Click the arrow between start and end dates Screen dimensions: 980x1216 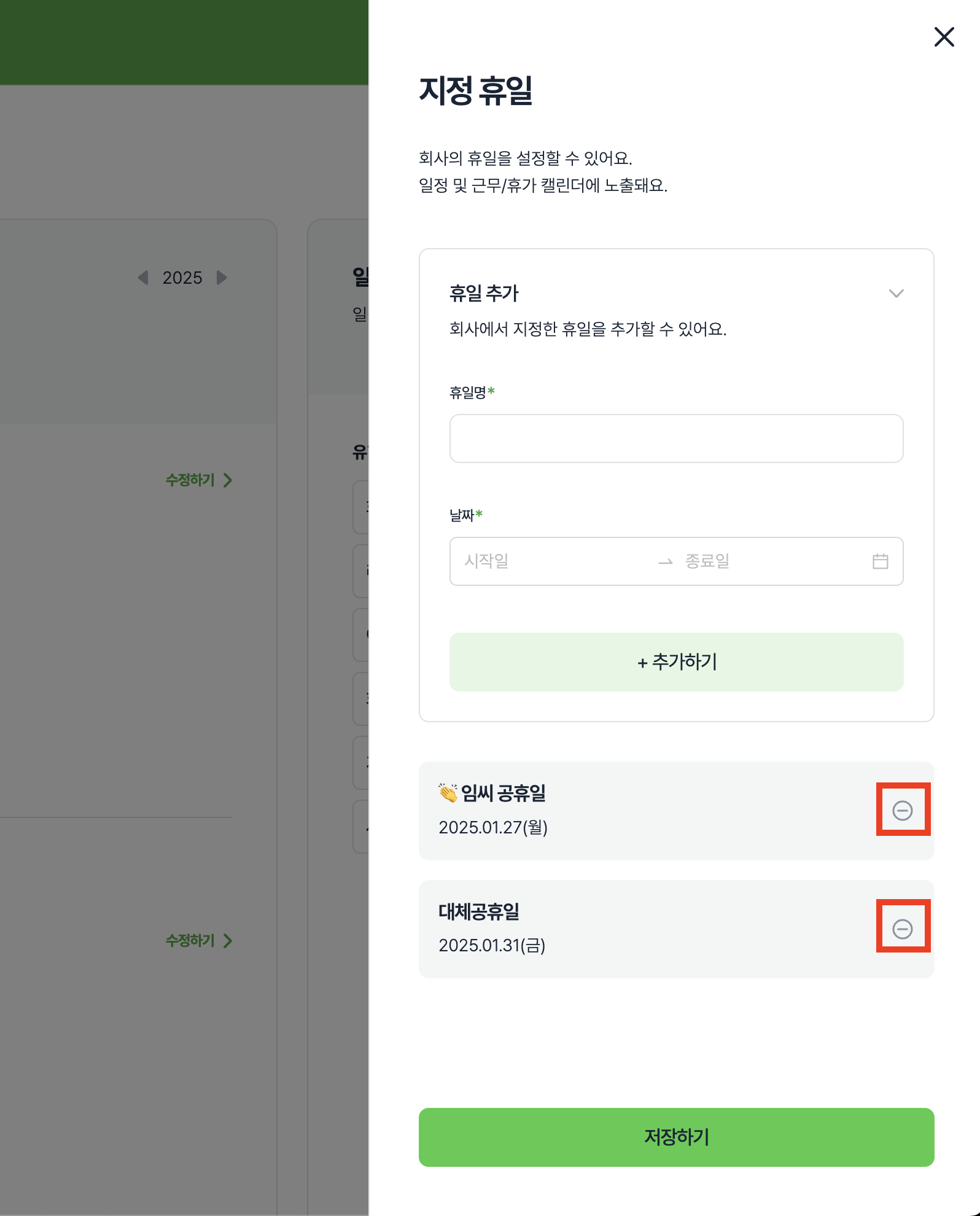coord(665,562)
